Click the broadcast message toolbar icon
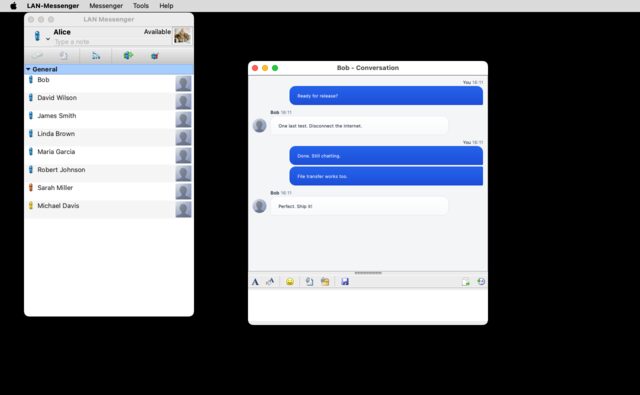The width and height of the screenshot is (640, 395). (96, 55)
